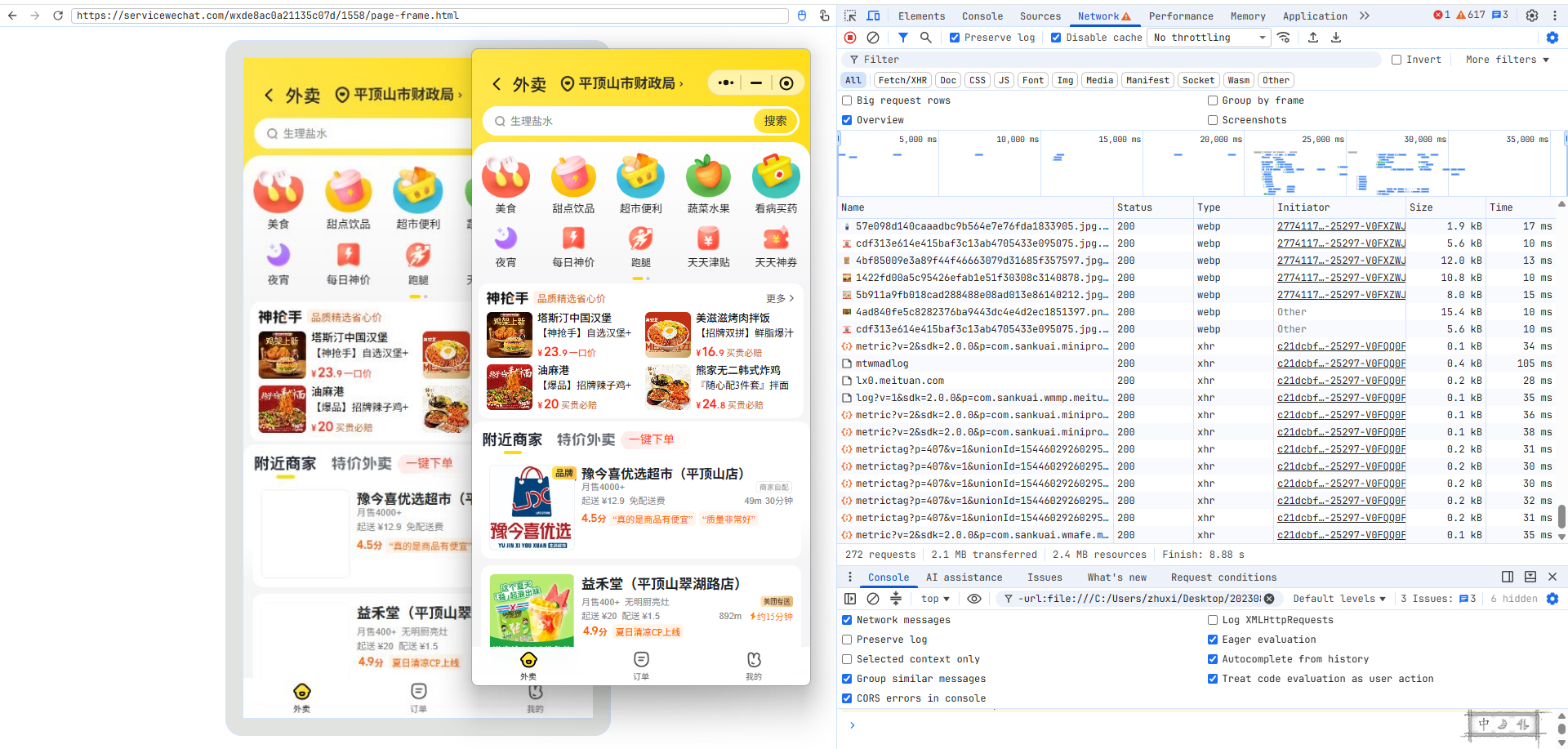Filter requests by Img type
Screen dimensions: 1568x749
(1065, 80)
